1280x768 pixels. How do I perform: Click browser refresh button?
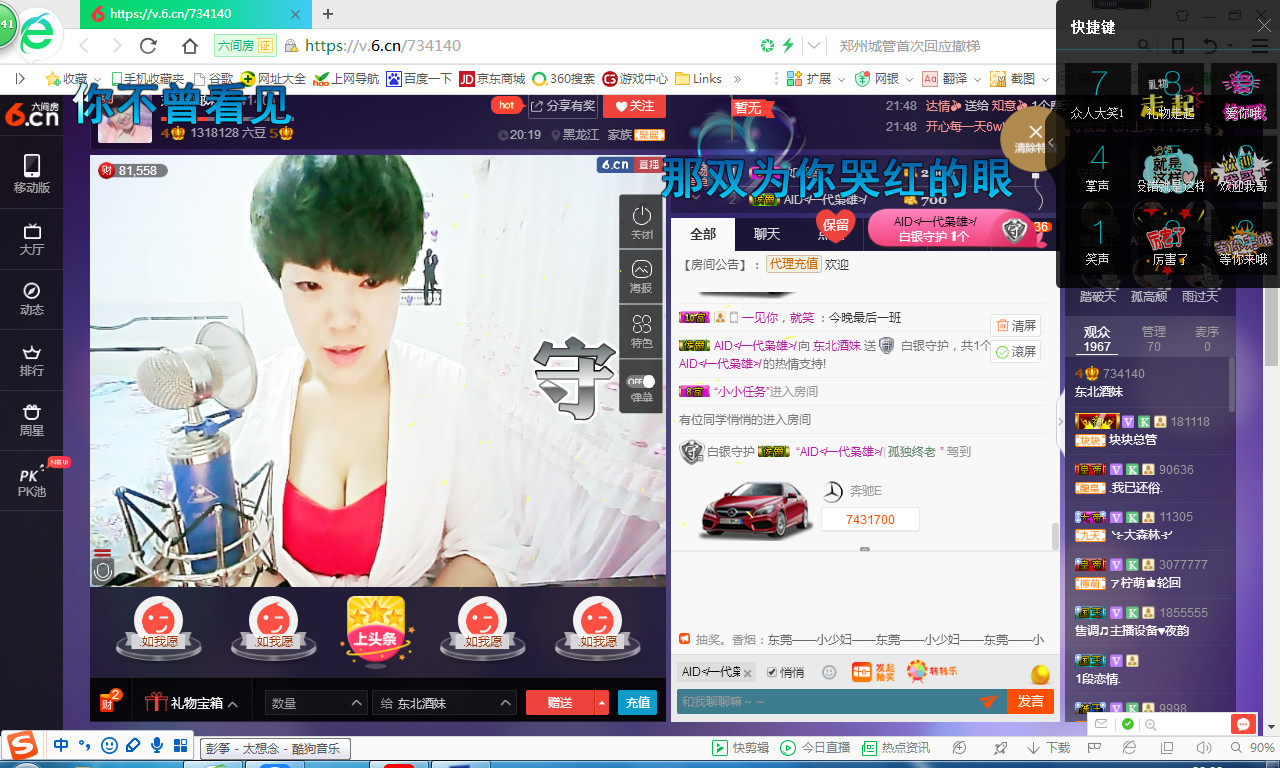[148, 46]
